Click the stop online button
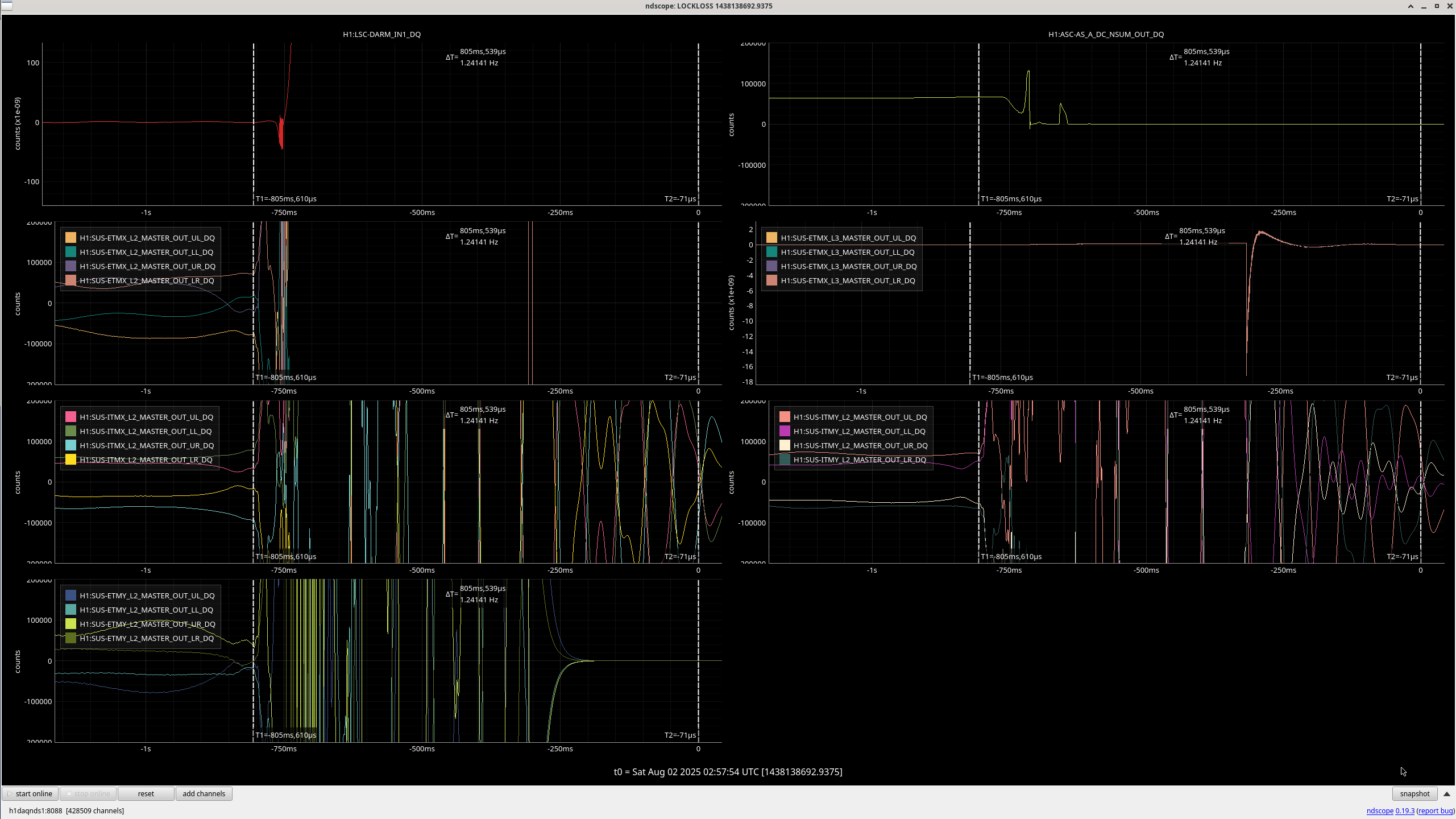The image size is (1456, 819). 88,793
